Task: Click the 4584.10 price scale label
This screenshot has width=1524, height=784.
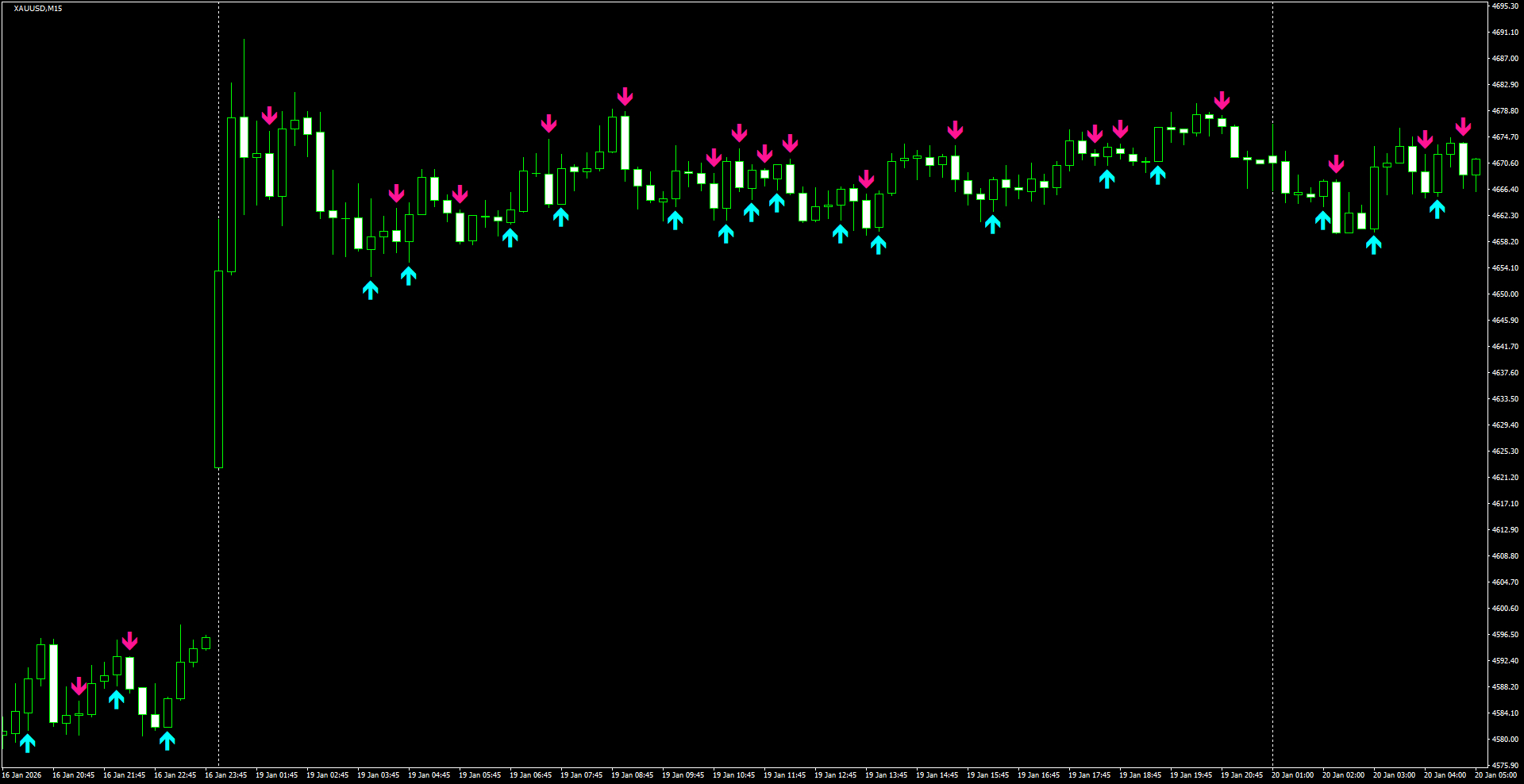Action: [1505, 713]
